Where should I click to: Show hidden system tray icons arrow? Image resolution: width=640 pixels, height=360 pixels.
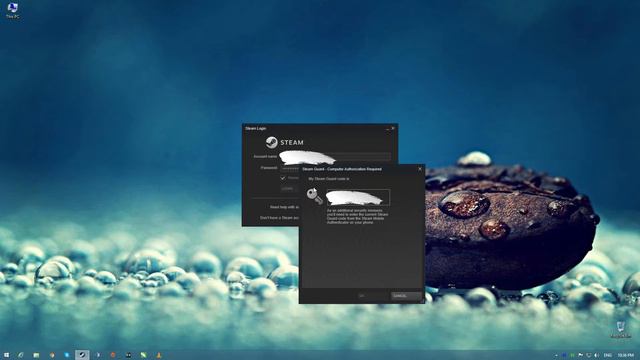coord(556,356)
